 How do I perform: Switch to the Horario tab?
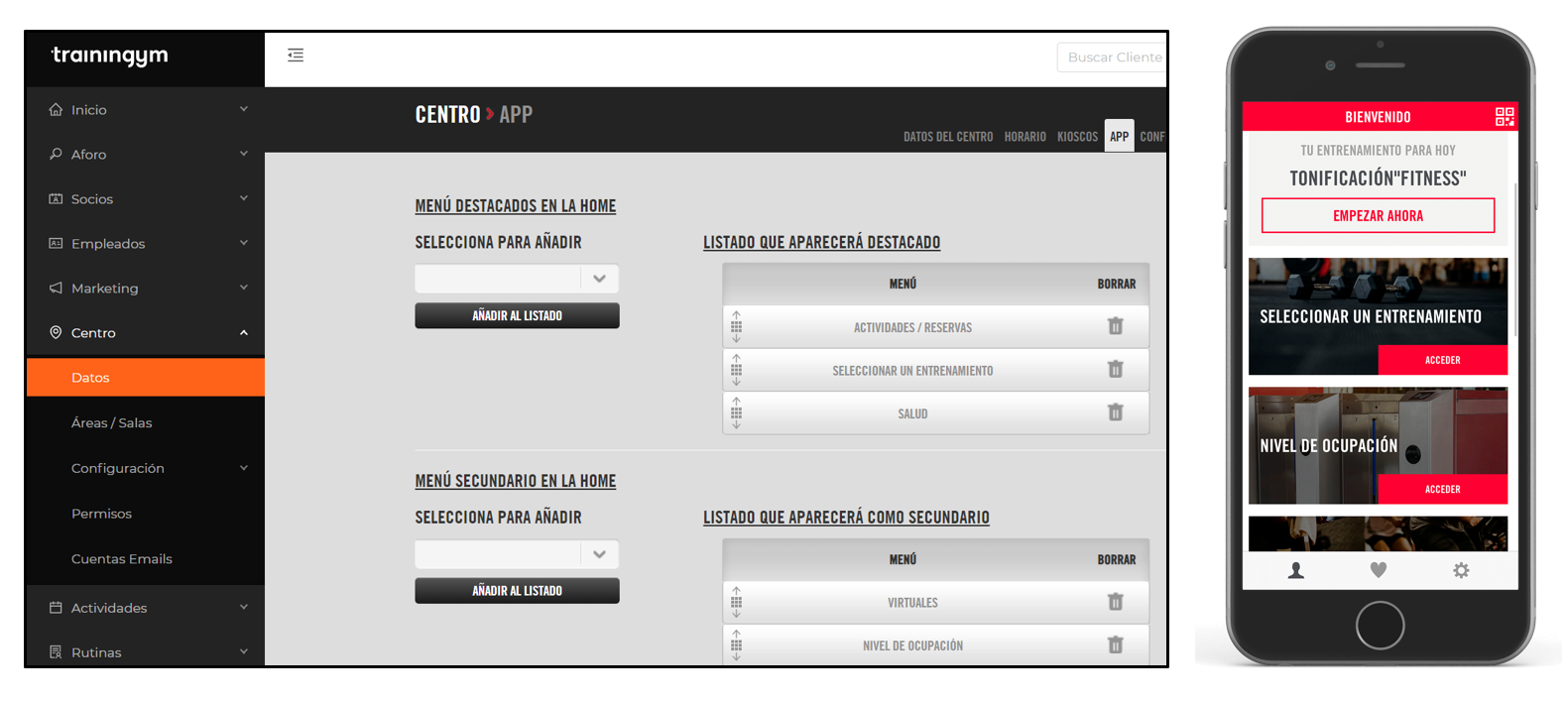(x=1025, y=137)
